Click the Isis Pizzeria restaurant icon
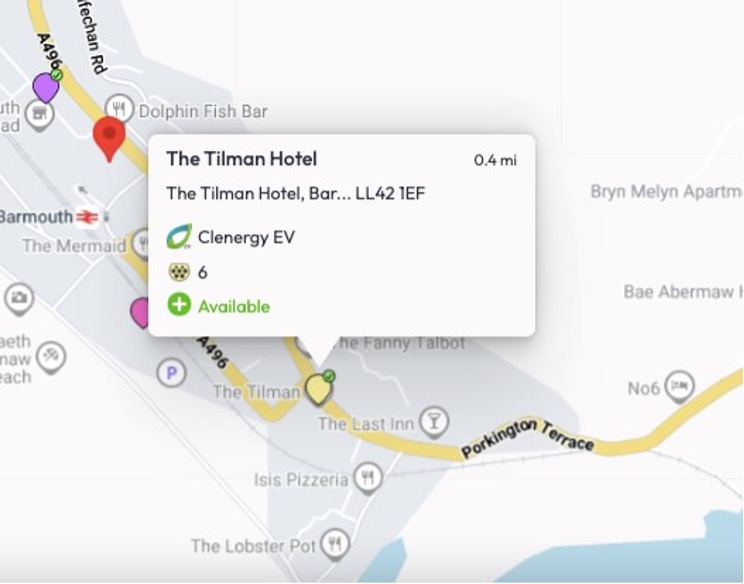This screenshot has width=744, height=584. click(x=367, y=479)
